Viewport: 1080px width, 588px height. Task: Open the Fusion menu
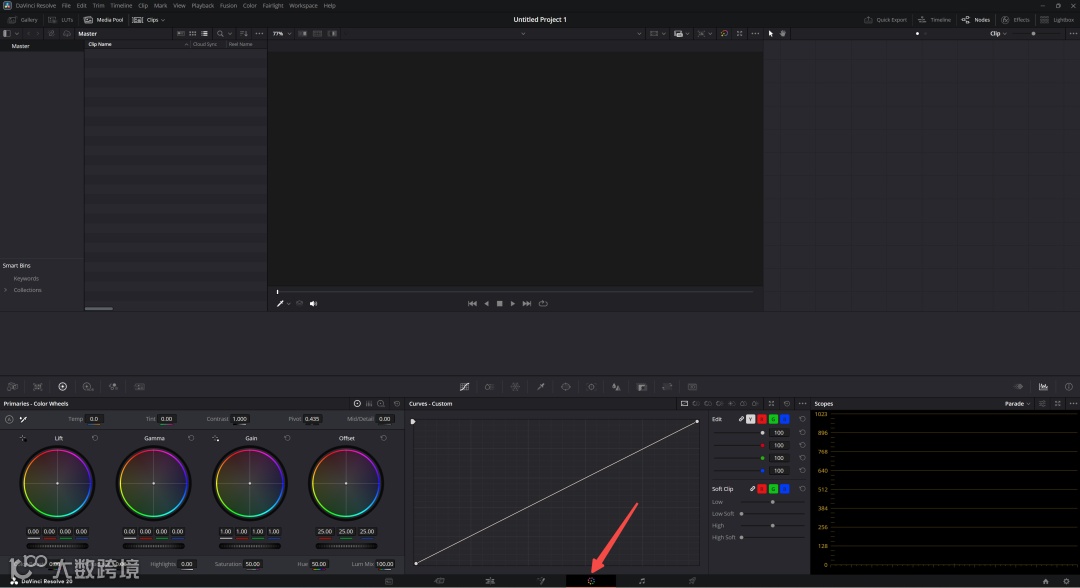229,6
